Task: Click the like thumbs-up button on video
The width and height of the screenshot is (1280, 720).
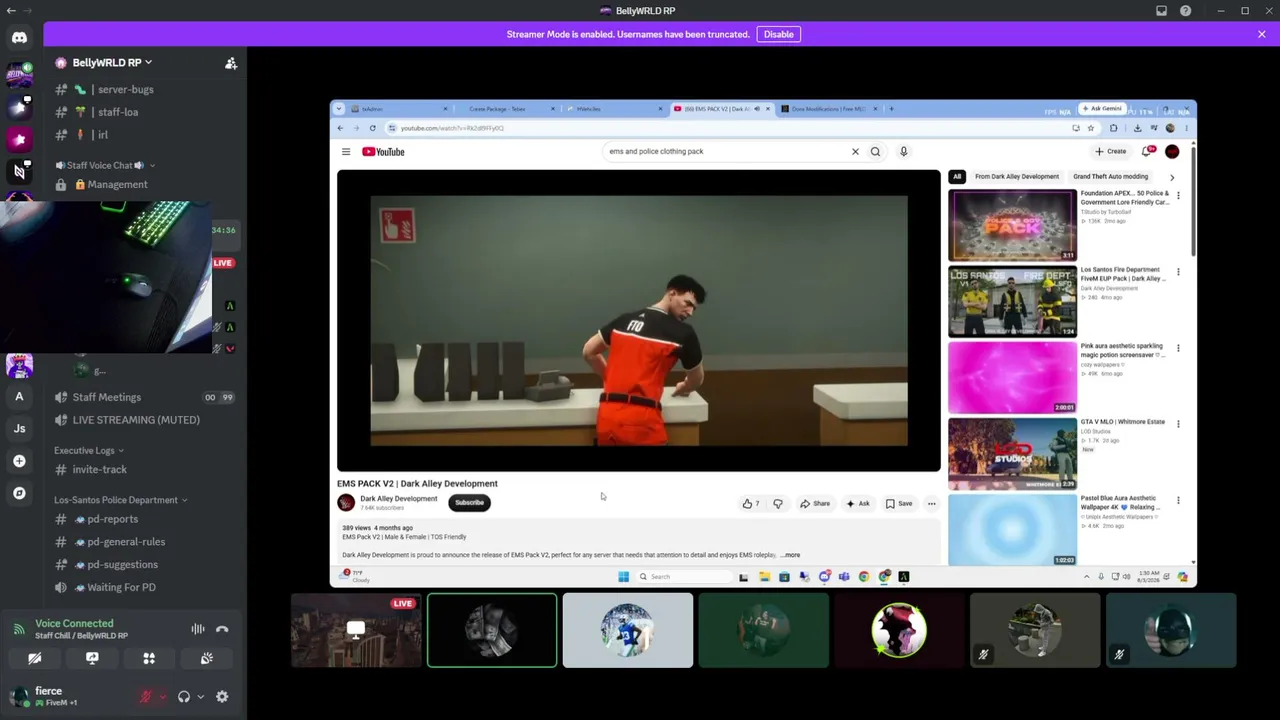Action: tap(751, 504)
